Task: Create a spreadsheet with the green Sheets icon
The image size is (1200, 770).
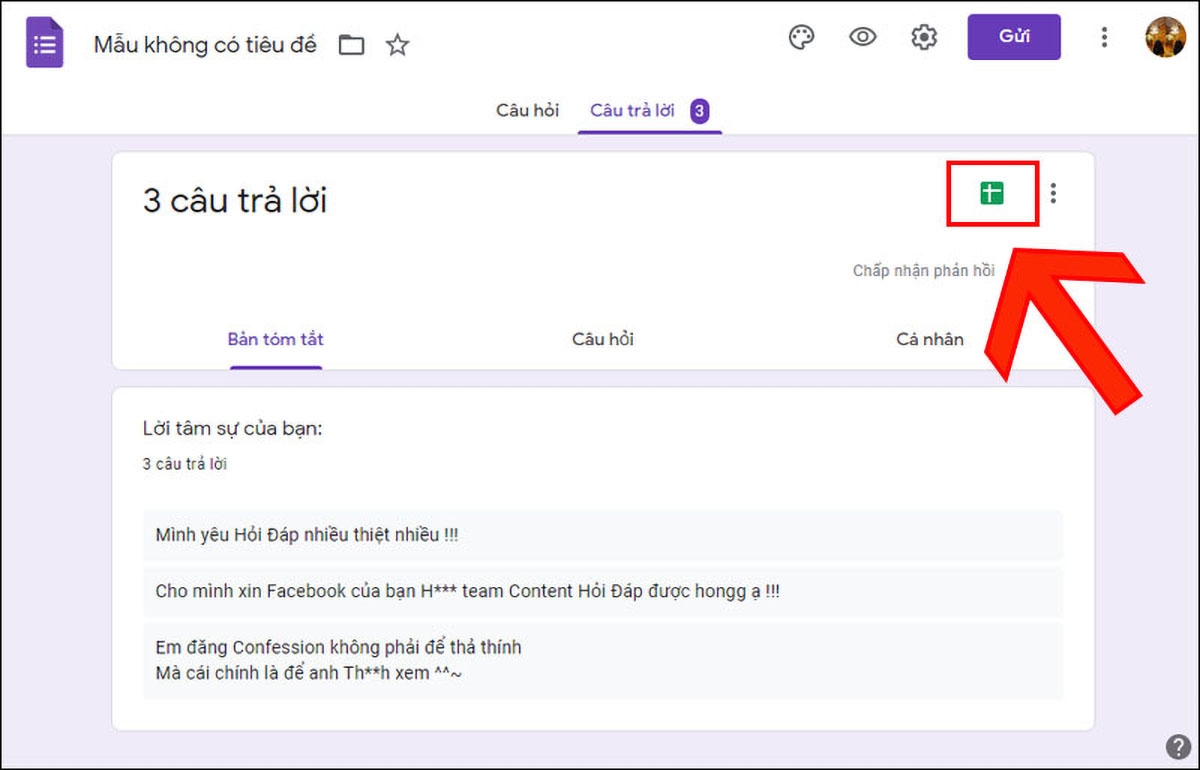Action: click(x=992, y=194)
